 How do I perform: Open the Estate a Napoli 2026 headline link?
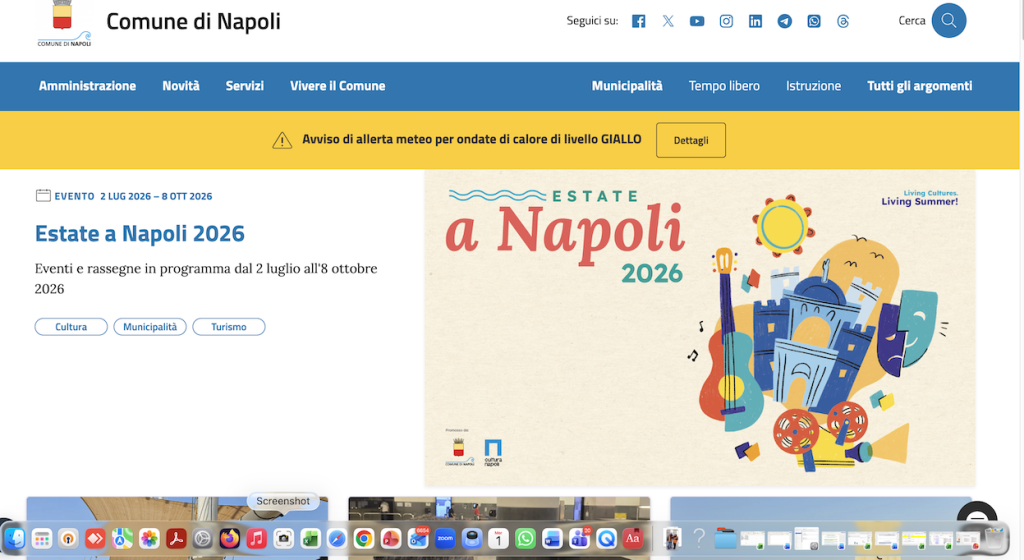[140, 234]
